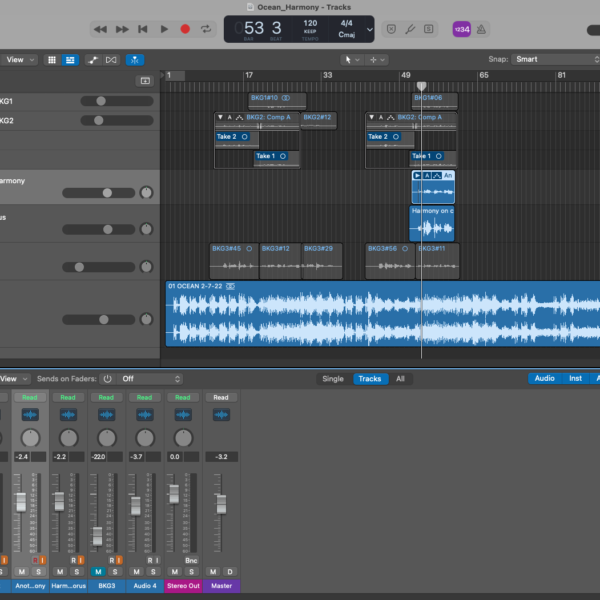This screenshot has height=600, width=600.
Task: Click waveform icon on Harm...orus strip
Action: [68, 415]
